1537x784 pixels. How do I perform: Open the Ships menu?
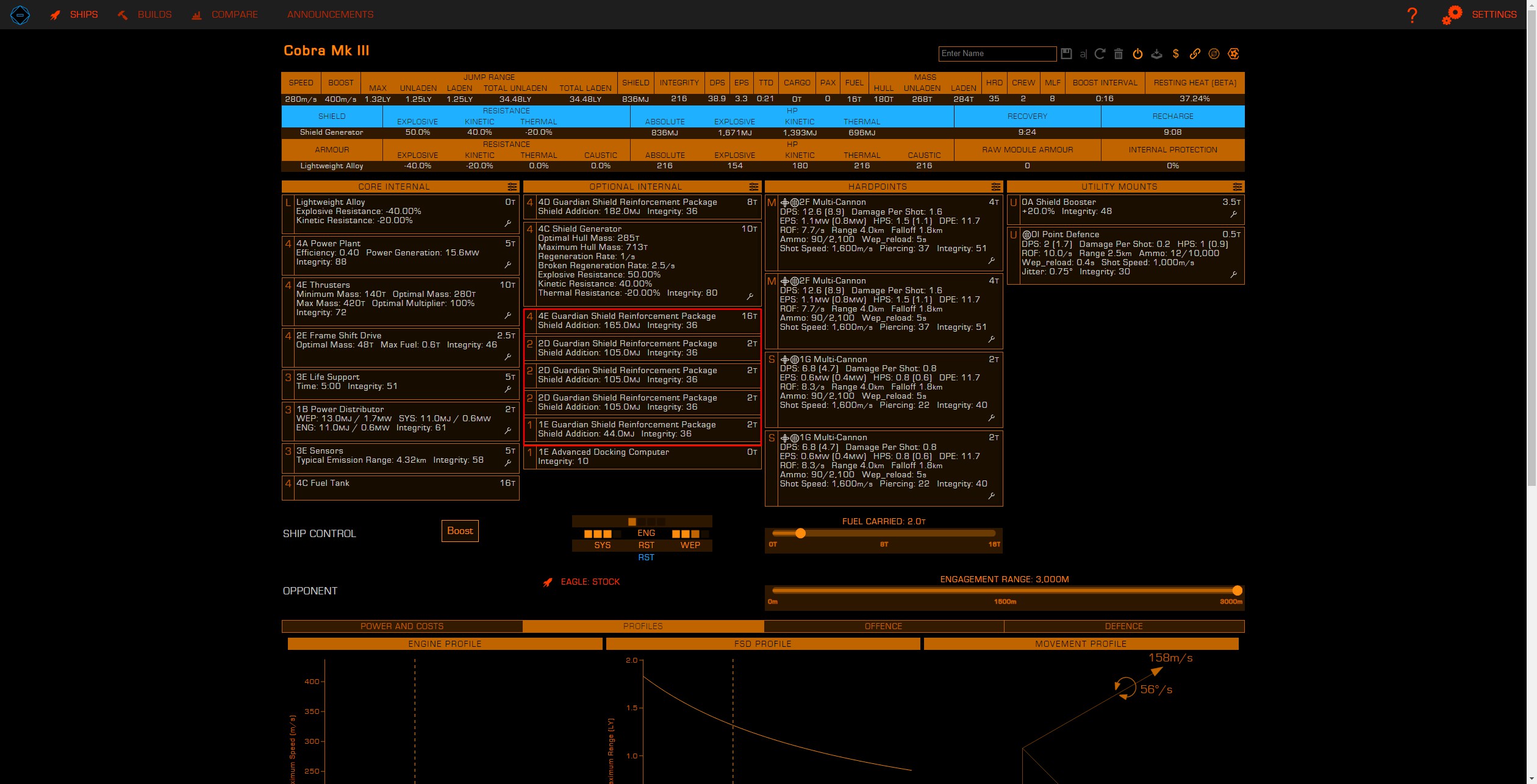[73, 15]
